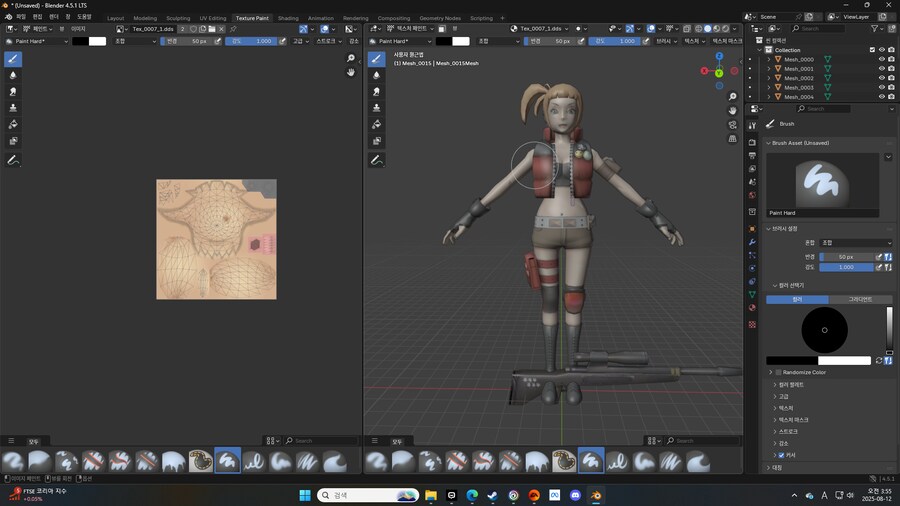
Task: Switch to the Modeling workspace tab
Action: (145, 18)
